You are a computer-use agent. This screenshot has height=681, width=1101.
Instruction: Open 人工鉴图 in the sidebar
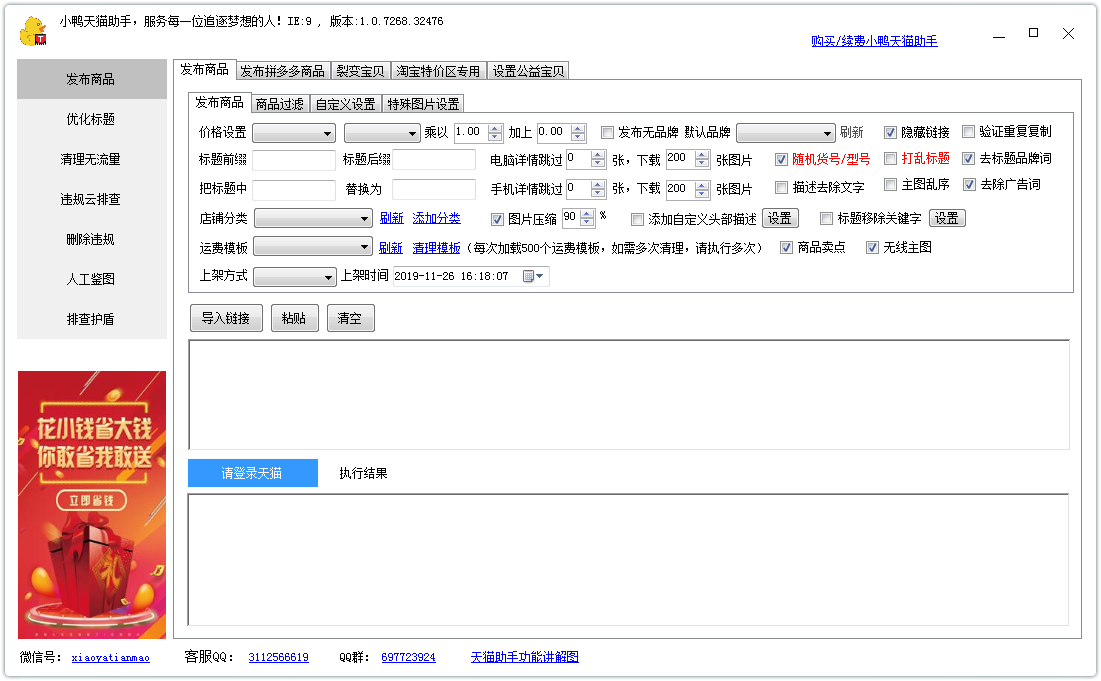click(x=92, y=279)
